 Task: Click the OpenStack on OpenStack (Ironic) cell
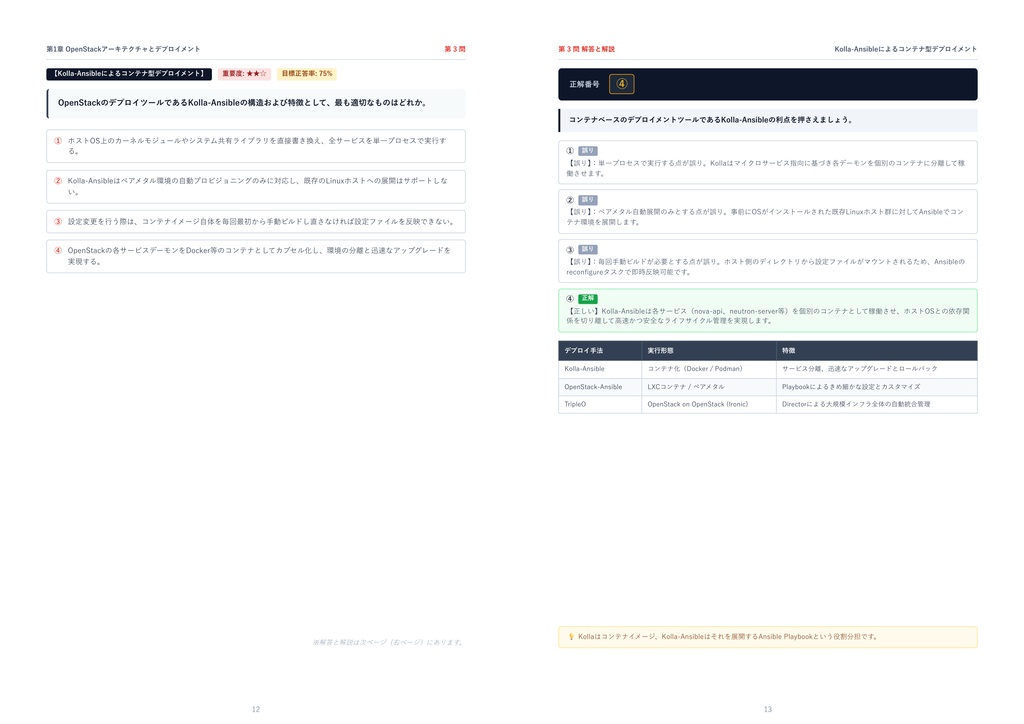(709, 405)
